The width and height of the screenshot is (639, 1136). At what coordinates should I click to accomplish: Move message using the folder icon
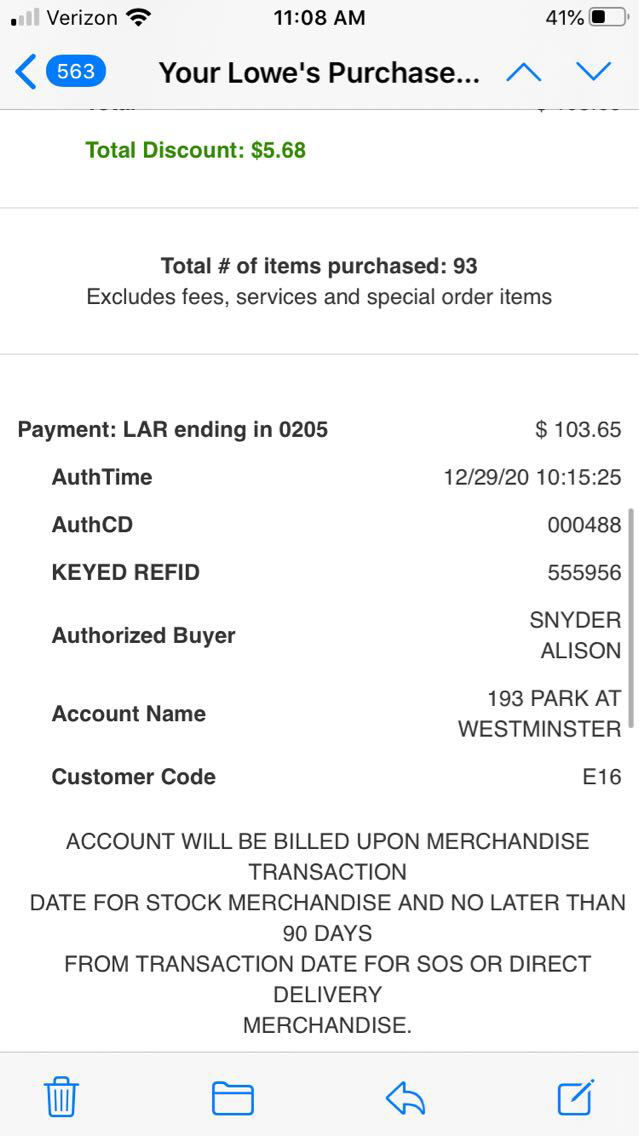tap(232, 1098)
